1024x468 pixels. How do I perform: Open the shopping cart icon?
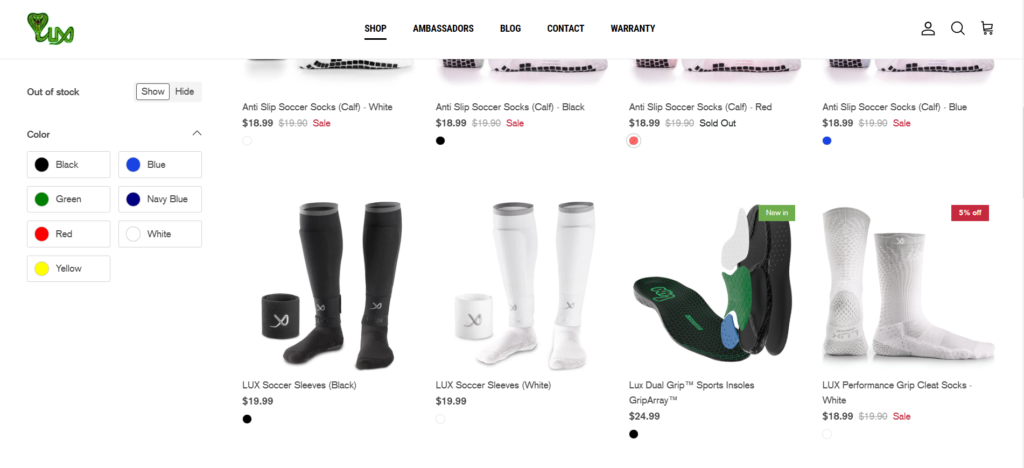click(x=987, y=29)
